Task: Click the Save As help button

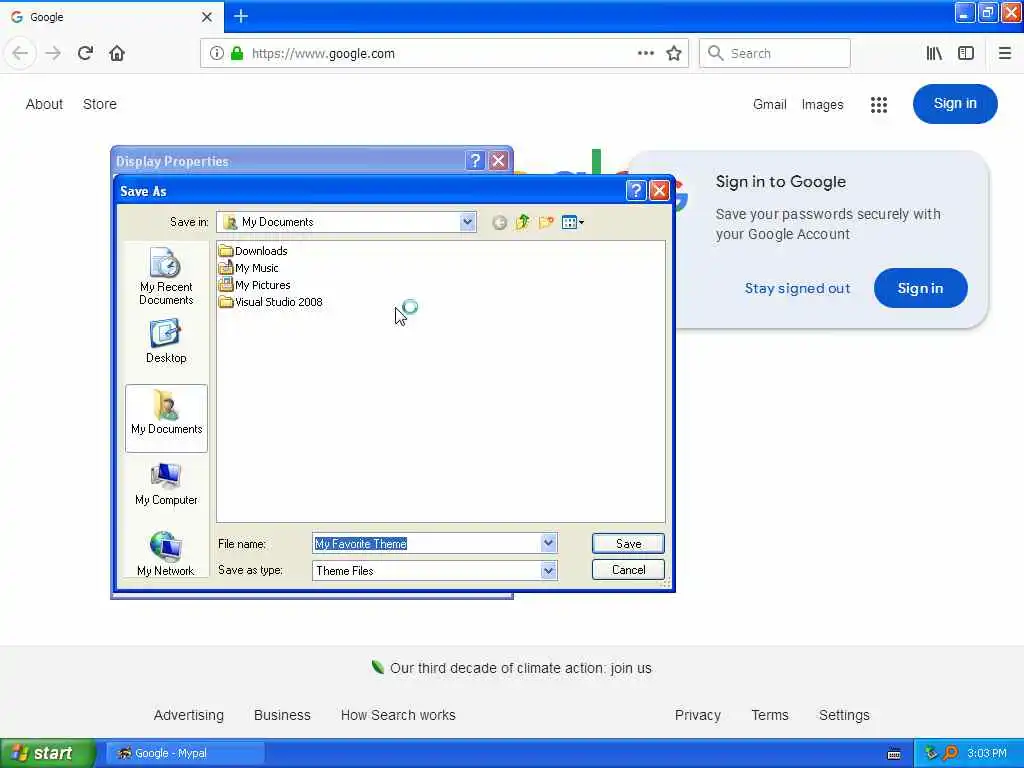Action: 635,191
